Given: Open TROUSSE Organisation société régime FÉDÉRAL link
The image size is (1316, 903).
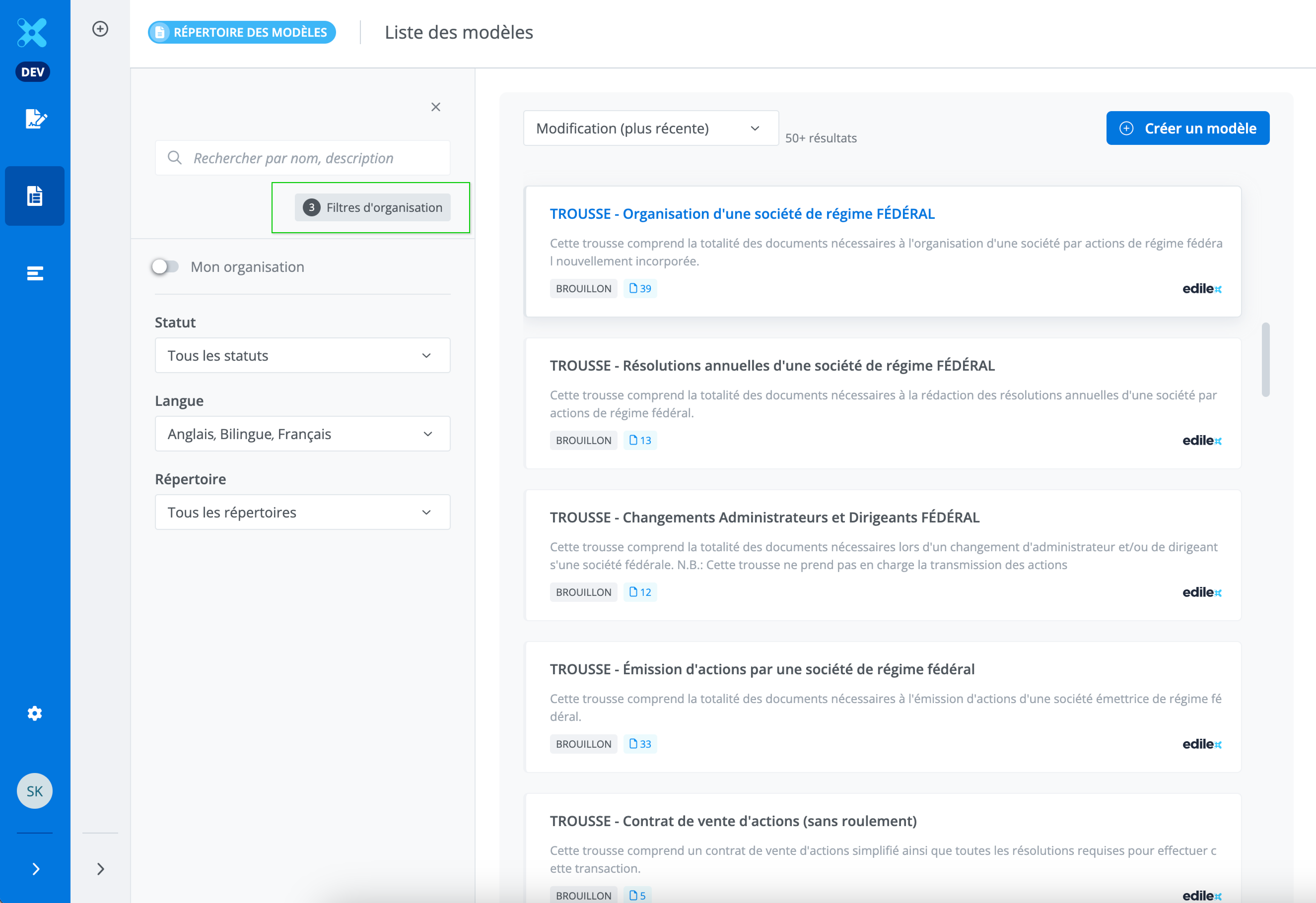Looking at the screenshot, I should click(x=742, y=214).
